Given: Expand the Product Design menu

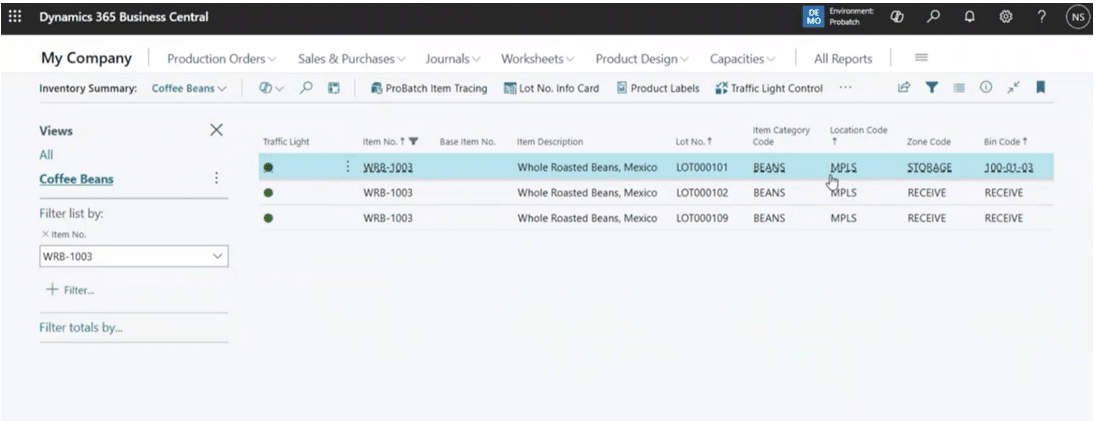Looking at the screenshot, I should tap(642, 59).
